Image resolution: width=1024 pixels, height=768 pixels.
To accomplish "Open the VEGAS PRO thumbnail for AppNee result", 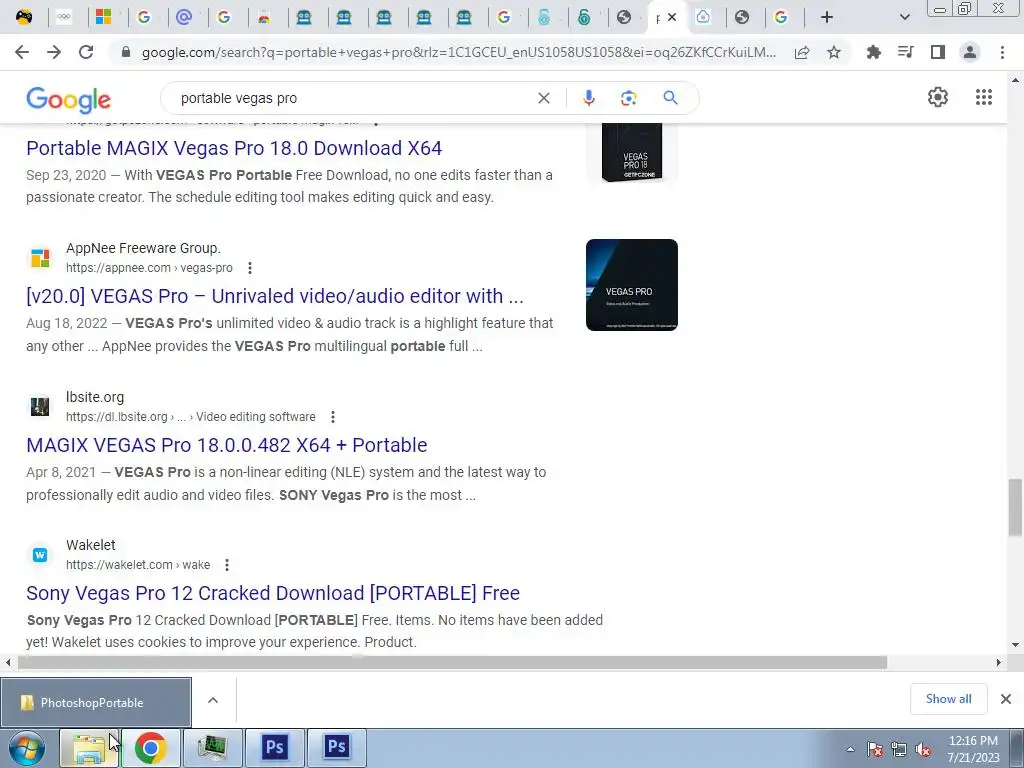I will [632, 285].
